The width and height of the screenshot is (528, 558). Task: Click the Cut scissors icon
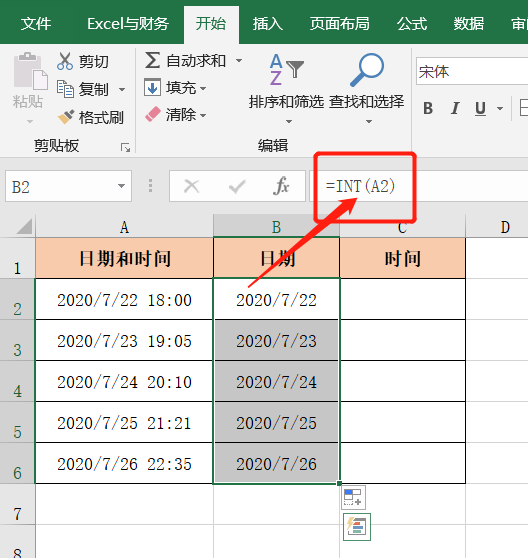(65, 61)
